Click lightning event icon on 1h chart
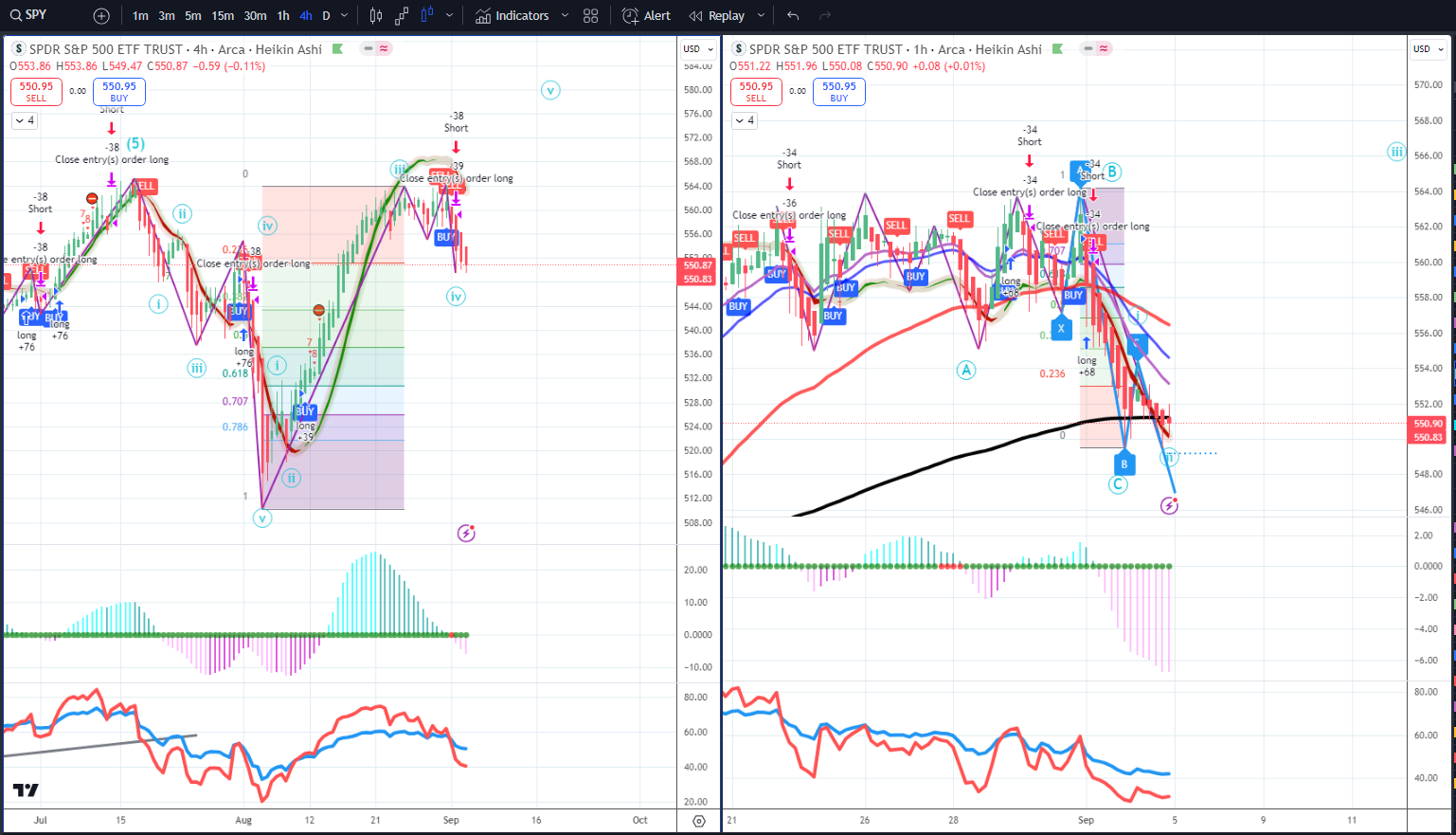1456x835 pixels. [1169, 505]
